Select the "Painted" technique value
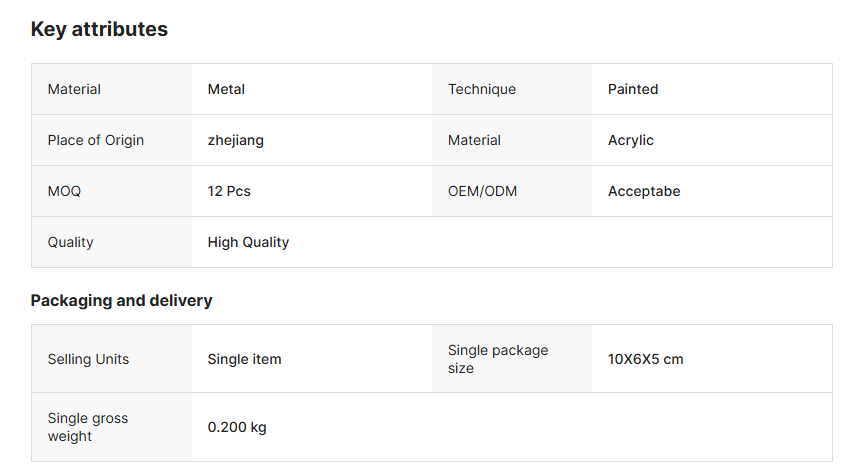The image size is (843, 472). click(x=633, y=89)
